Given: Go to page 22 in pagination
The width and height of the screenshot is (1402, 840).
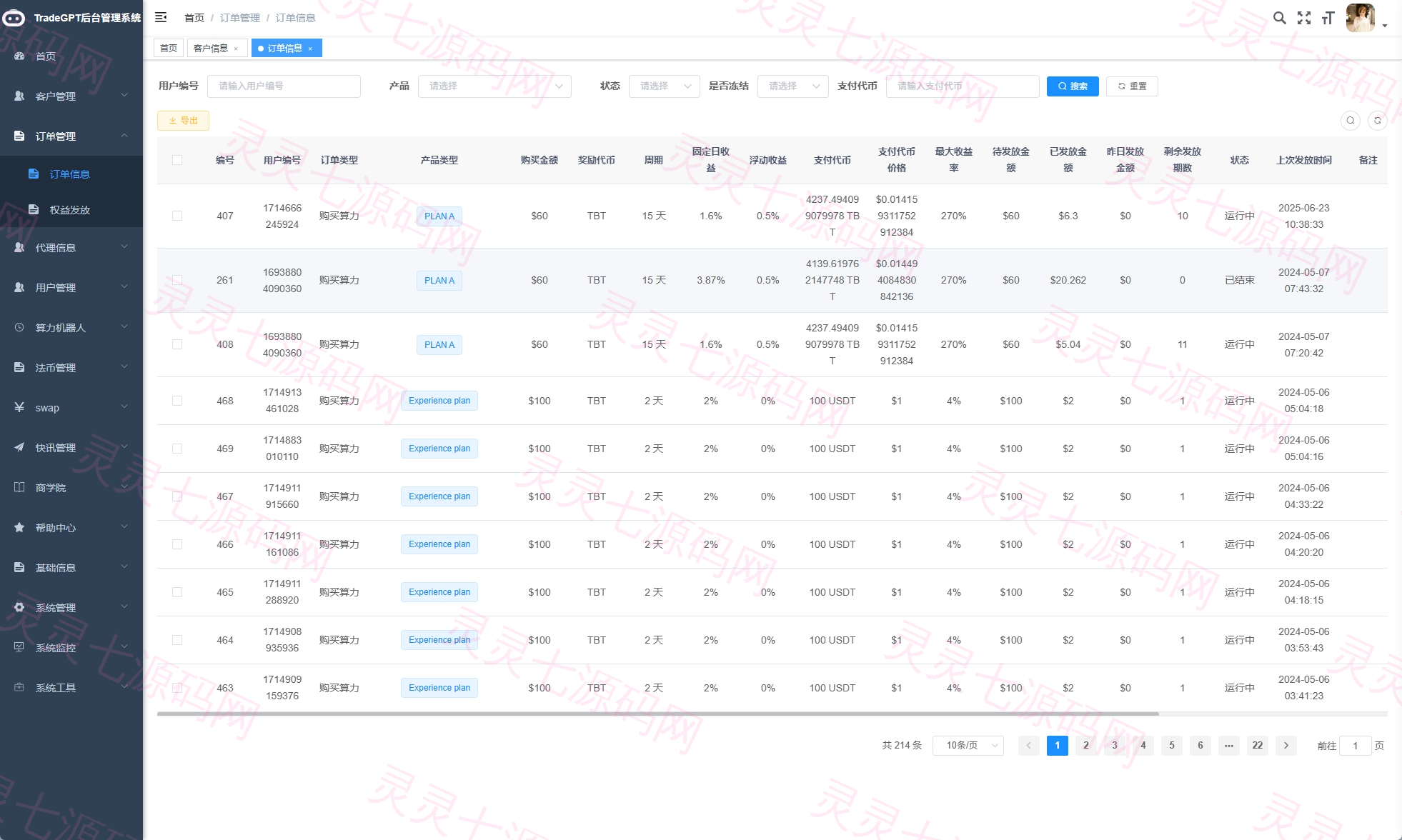Looking at the screenshot, I should pos(1258,745).
